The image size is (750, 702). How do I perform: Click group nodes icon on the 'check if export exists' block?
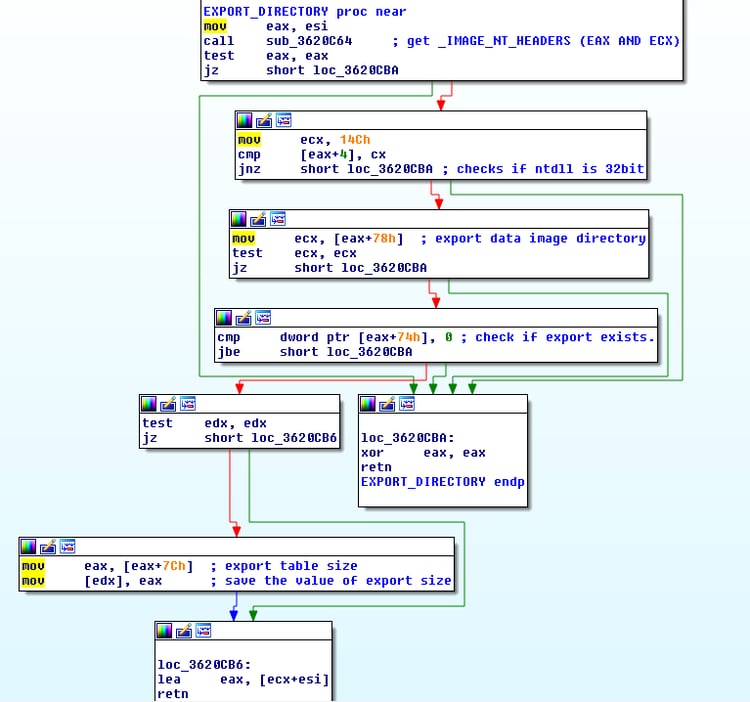pos(263,317)
